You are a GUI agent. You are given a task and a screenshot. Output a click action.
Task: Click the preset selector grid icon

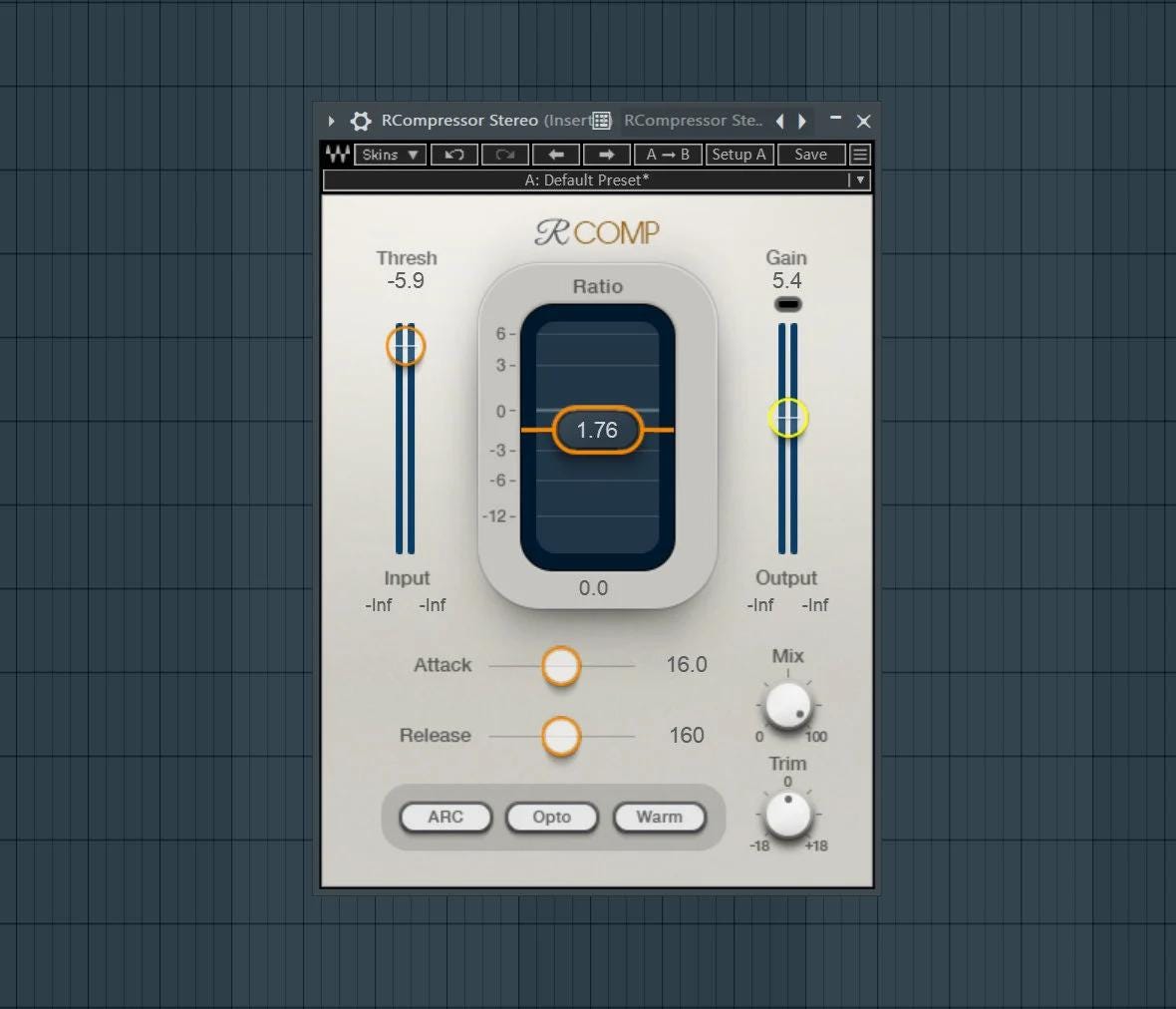click(601, 121)
